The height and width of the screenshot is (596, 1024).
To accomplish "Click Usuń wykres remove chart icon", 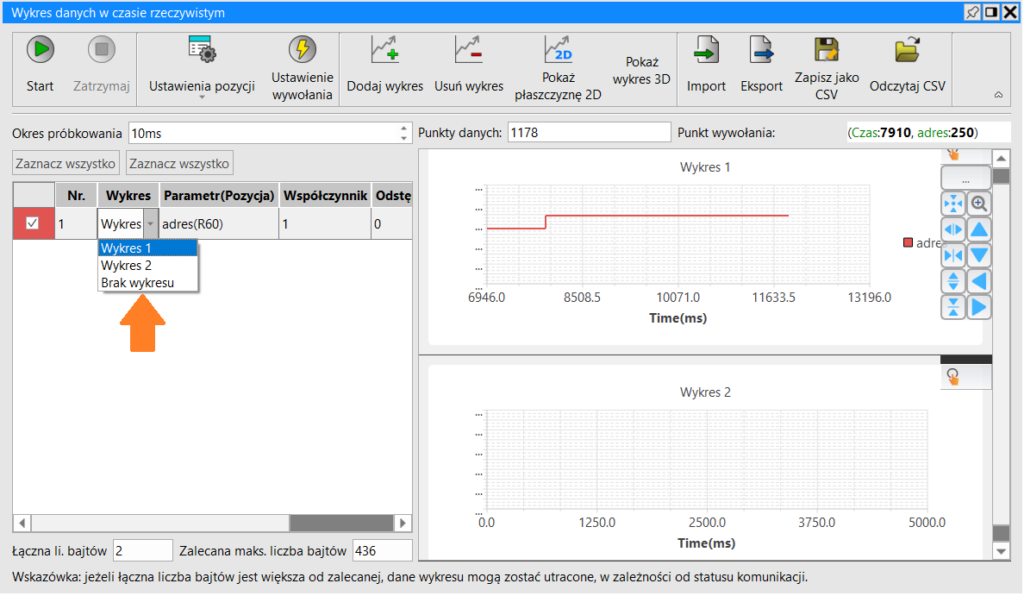I will coord(468,50).
